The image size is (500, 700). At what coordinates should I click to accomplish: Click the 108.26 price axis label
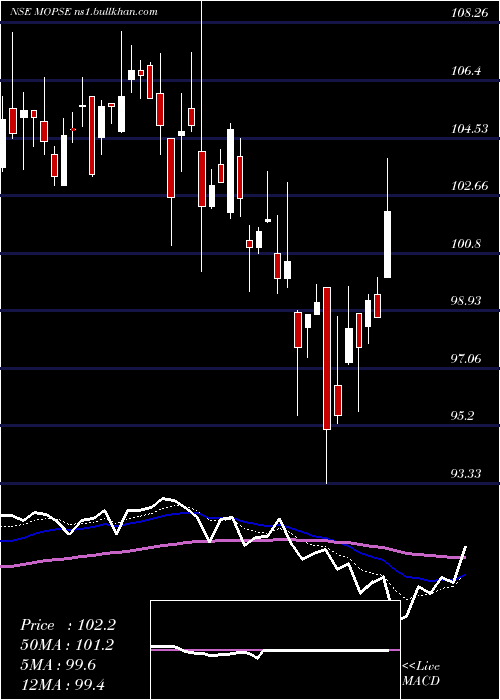pyautogui.click(x=469, y=13)
